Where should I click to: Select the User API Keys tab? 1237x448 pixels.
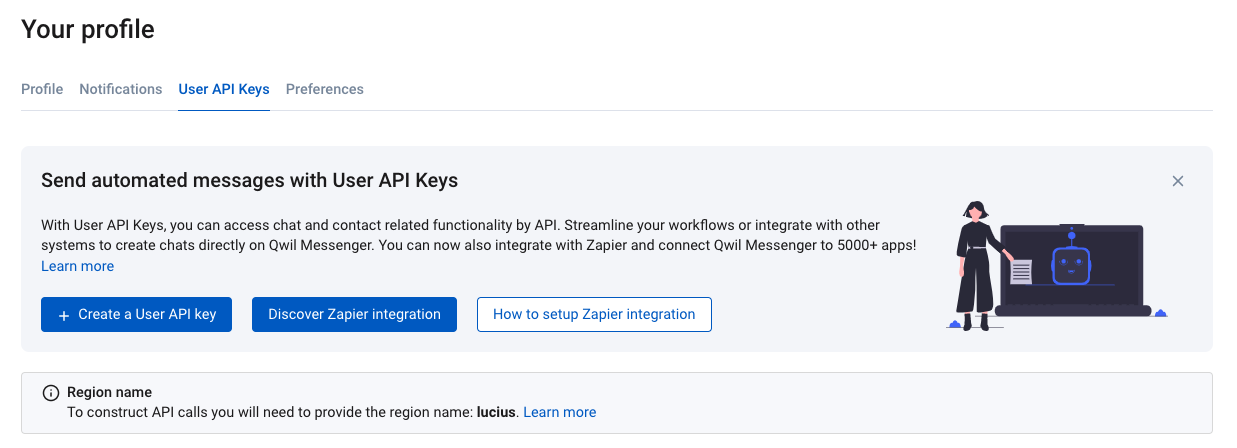(224, 89)
